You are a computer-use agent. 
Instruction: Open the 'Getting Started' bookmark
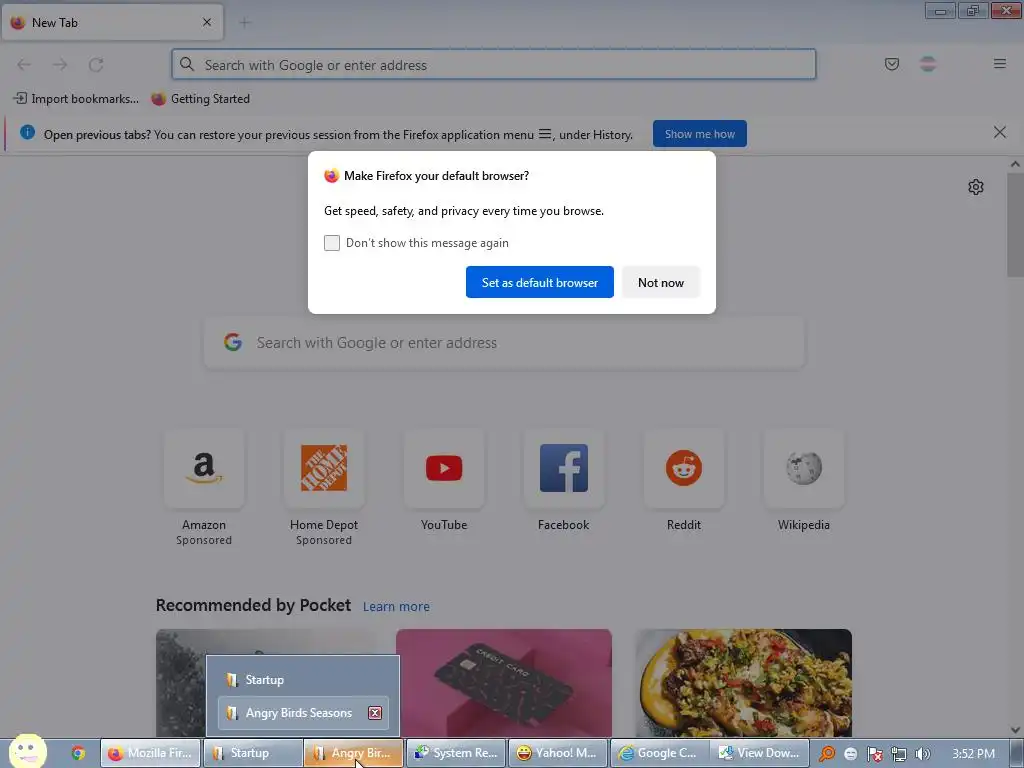200,99
